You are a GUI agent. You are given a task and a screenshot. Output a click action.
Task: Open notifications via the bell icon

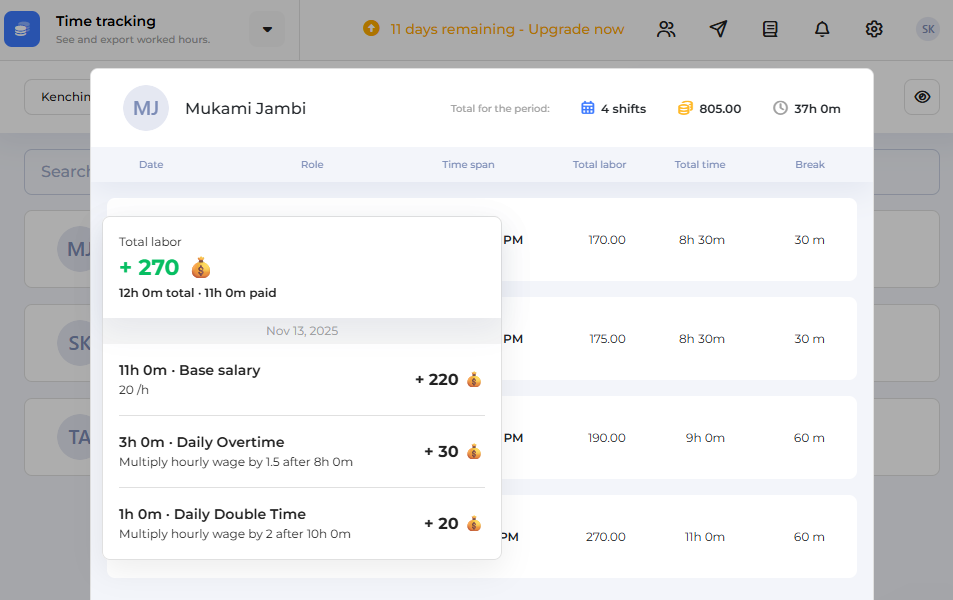(822, 29)
